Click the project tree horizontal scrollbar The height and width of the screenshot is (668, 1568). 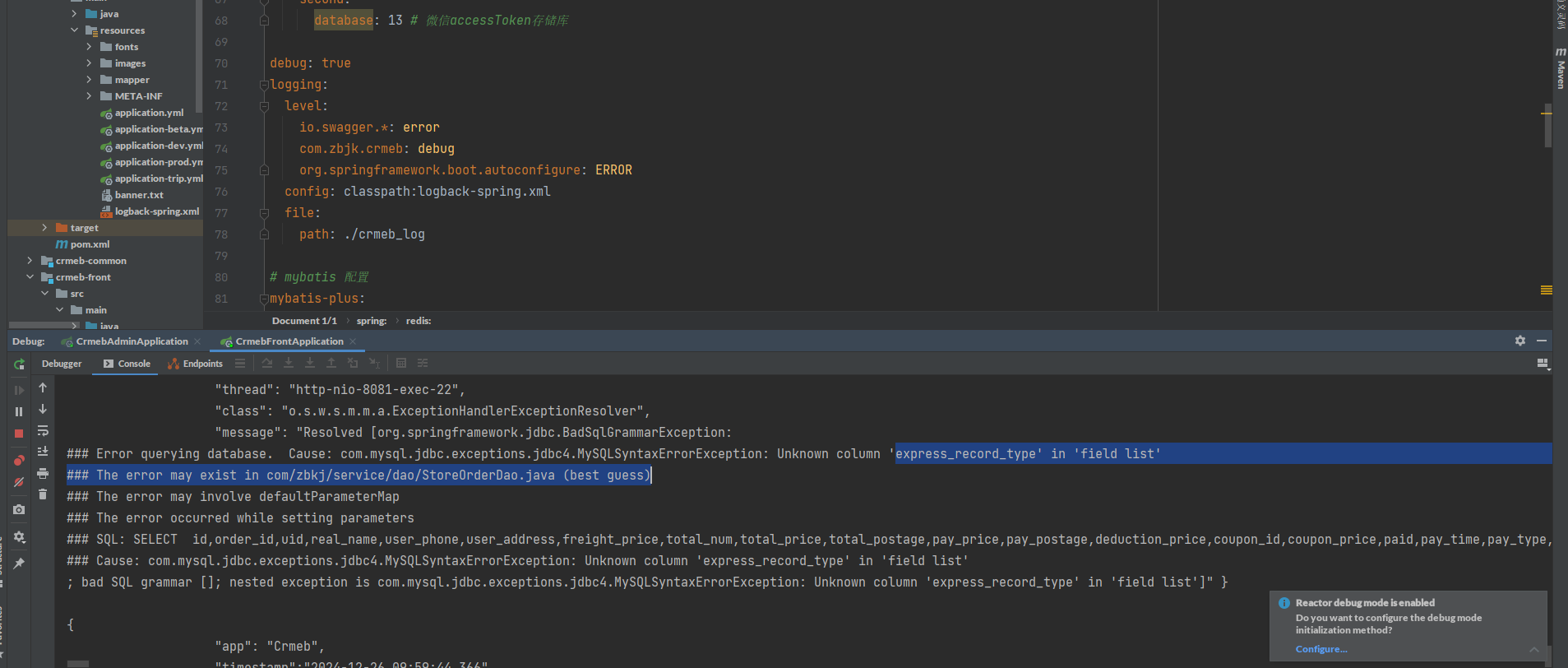pyautogui.click(x=44, y=325)
